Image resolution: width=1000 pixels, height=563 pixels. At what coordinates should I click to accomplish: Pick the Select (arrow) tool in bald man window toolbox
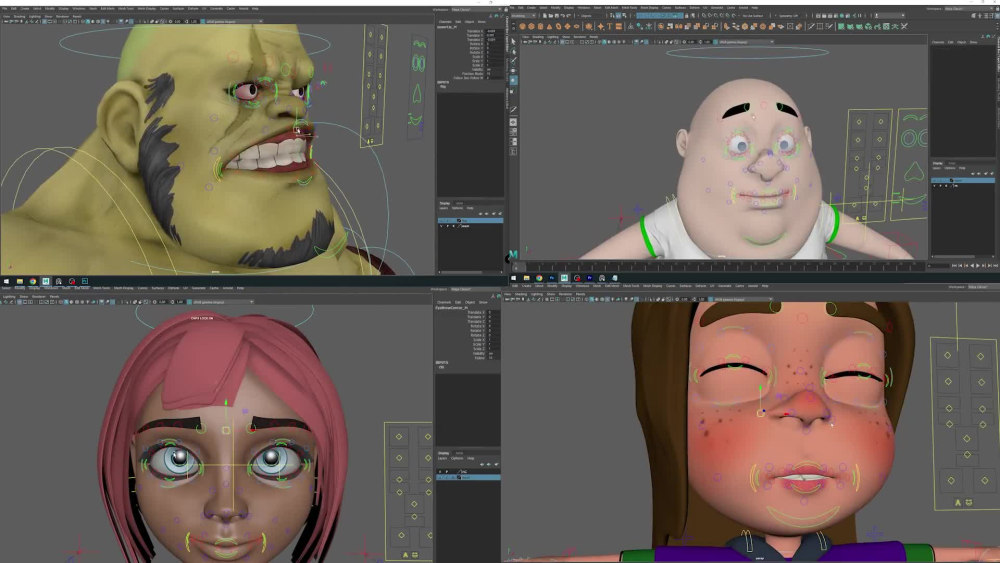[513, 41]
